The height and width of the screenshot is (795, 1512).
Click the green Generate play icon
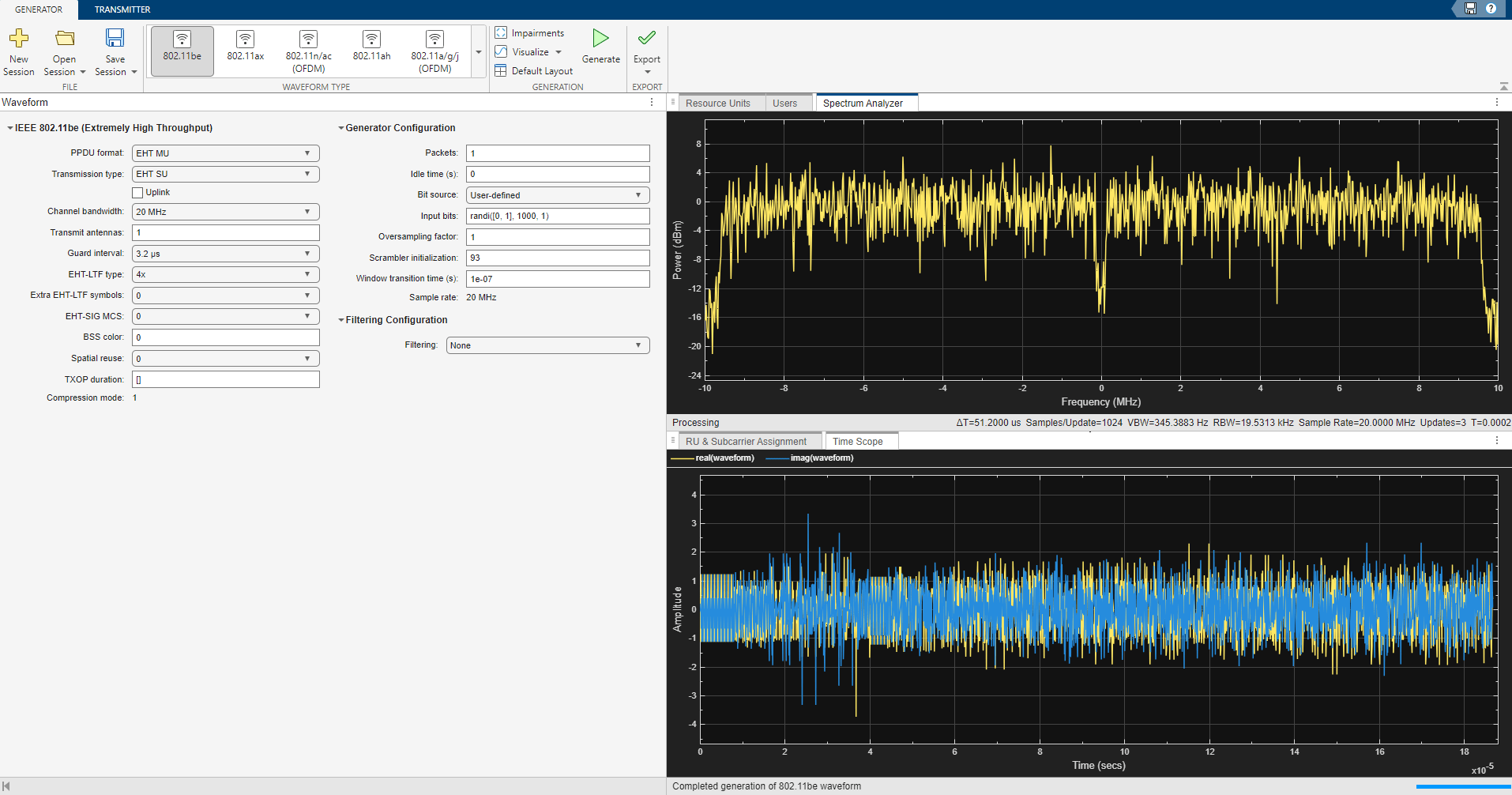pos(600,39)
